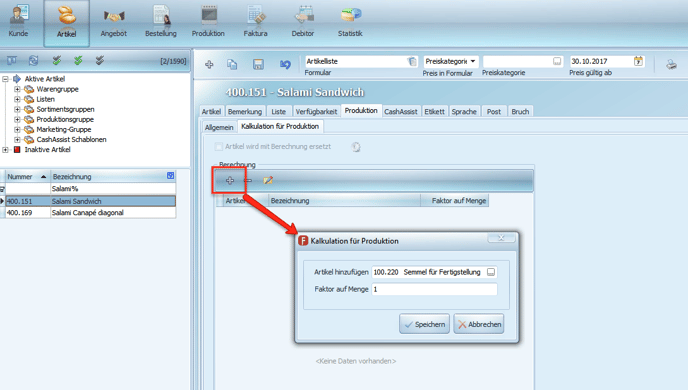Close the Kalkulation für Produktion dialog
The image size is (688, 390).
[502, 238]
